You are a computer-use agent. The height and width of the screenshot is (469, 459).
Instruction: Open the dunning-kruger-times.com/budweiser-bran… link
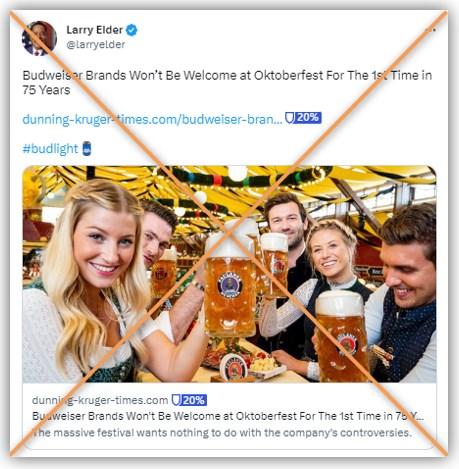tap(152, 119)
